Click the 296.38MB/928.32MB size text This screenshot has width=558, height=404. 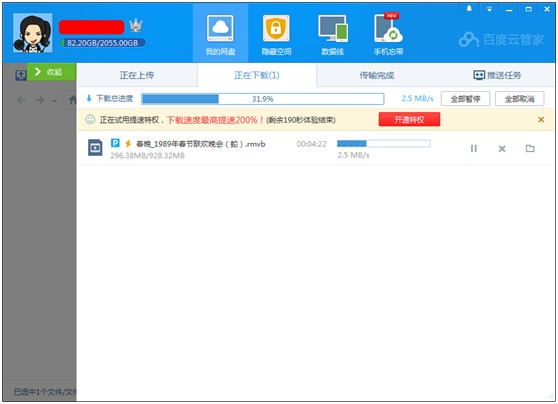point(147,156)
